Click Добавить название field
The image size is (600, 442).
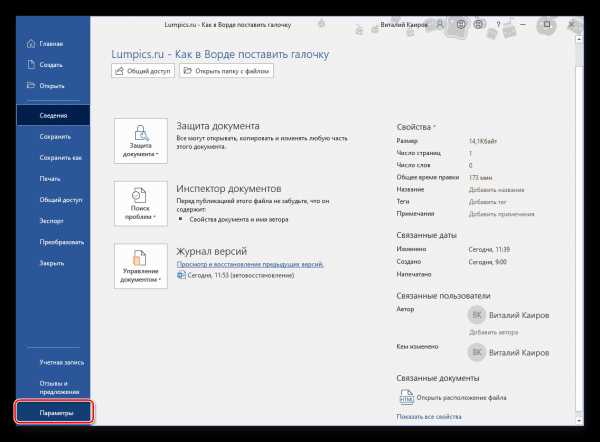click(x=496, y=190)
